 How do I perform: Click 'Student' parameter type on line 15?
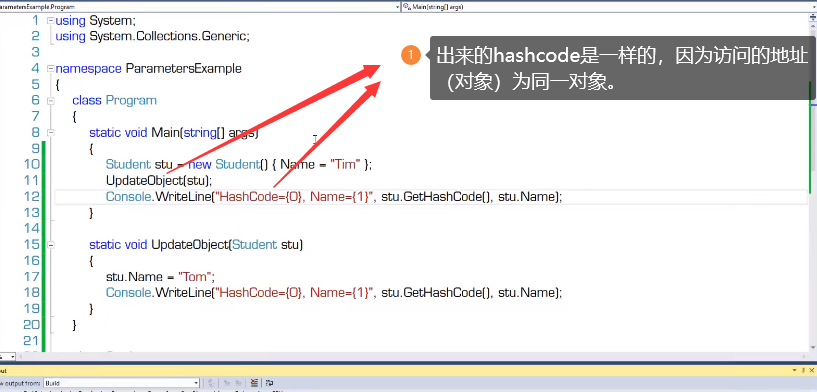pos(254,244)
